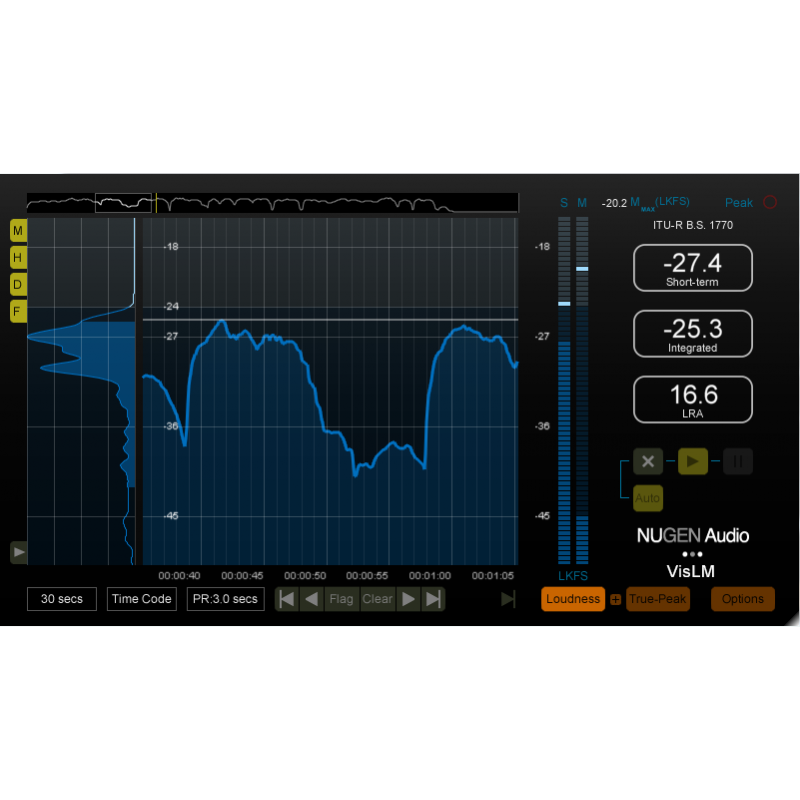Switch to the True-Peak tab
The height and width of the screenshot is (800, 800).
tap(658, 598)
